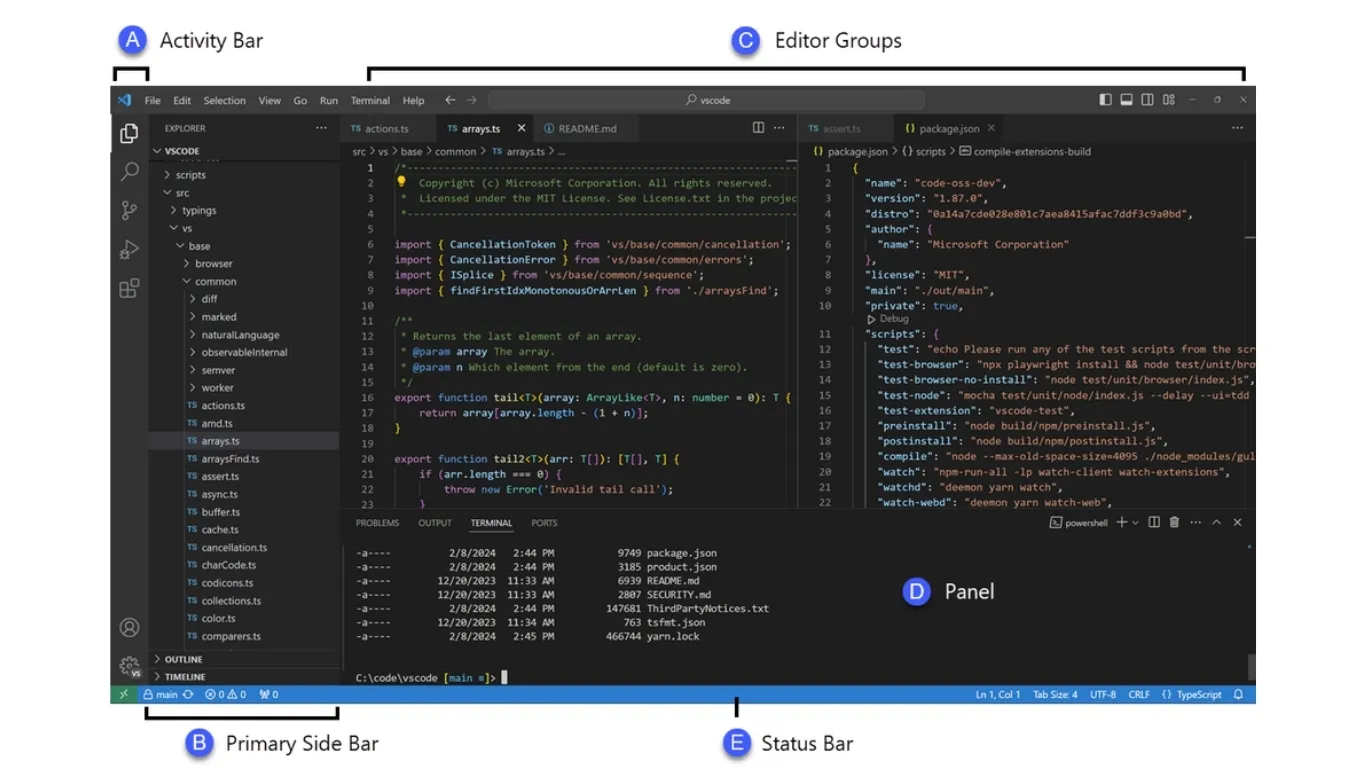
Task: Switch to the OUTPUT panel tab
Action: (435, 523)
